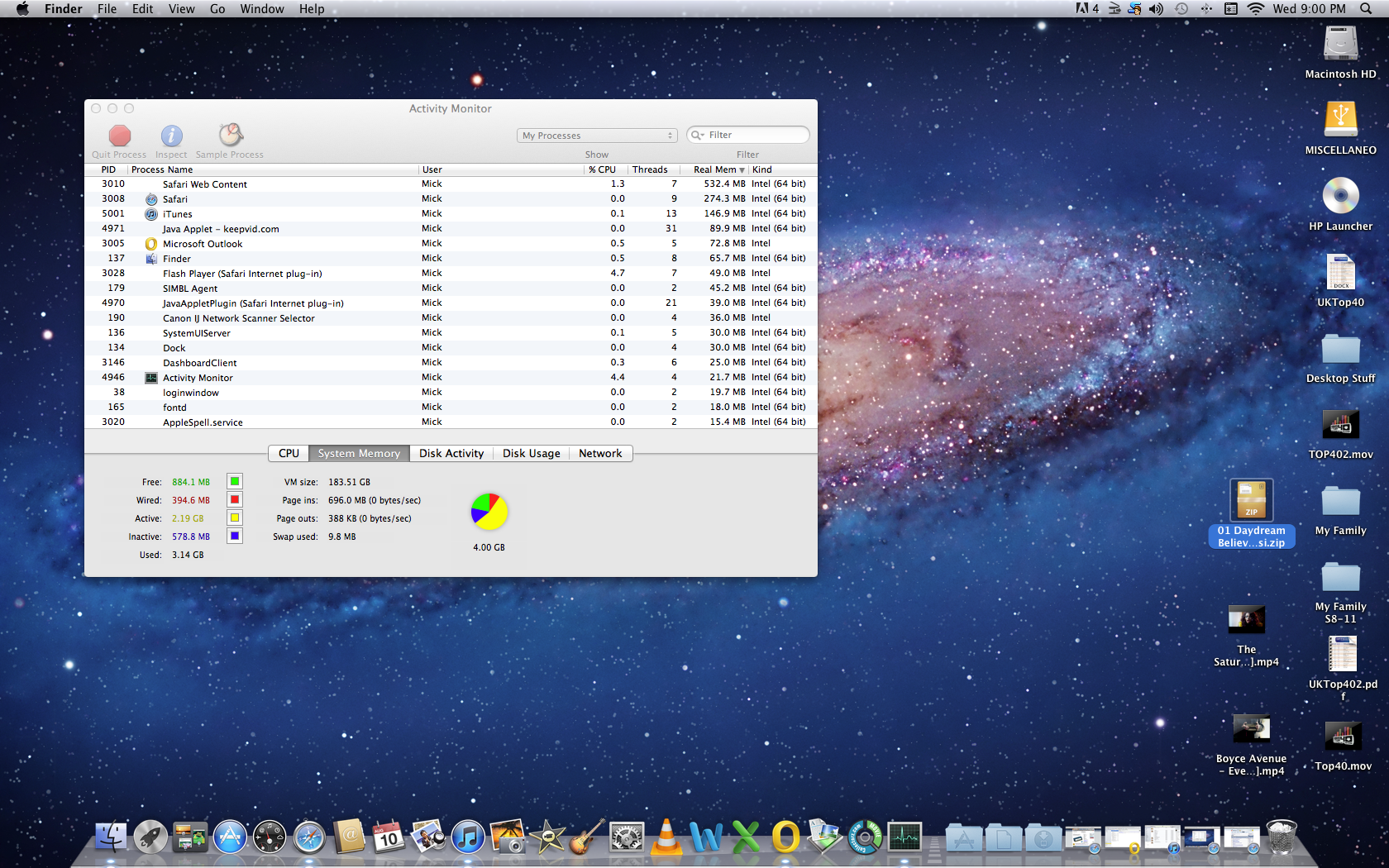Switch to the CPU tab
Image resolution: width=1389 pixels, height=868 pixels.
(289, 453)
